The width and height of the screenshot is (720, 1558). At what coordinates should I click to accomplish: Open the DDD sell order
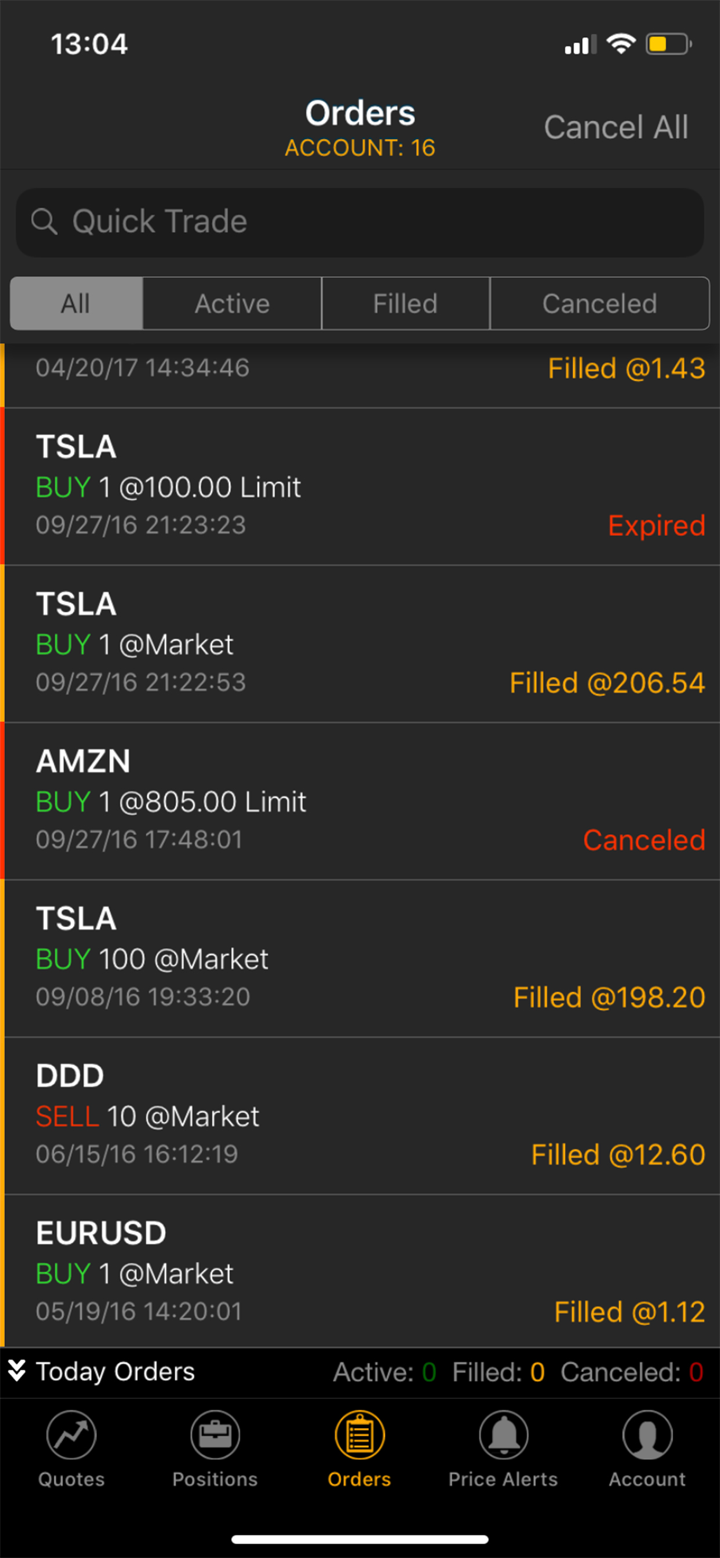pos(360,1115)
